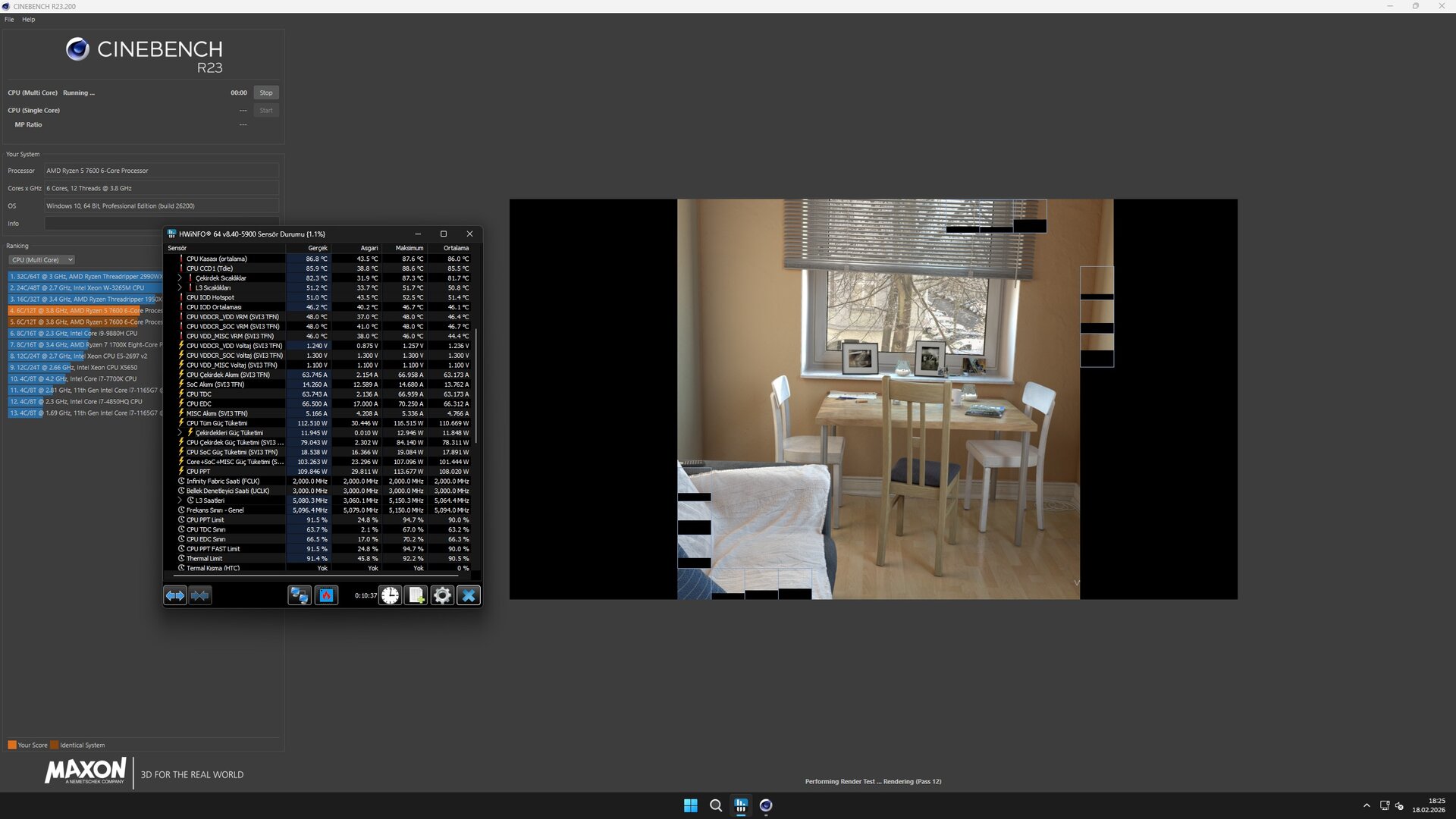Stop the running Multi Core test
The height and width of the screenshot is (819, 1456).
(x=266, y=93)
